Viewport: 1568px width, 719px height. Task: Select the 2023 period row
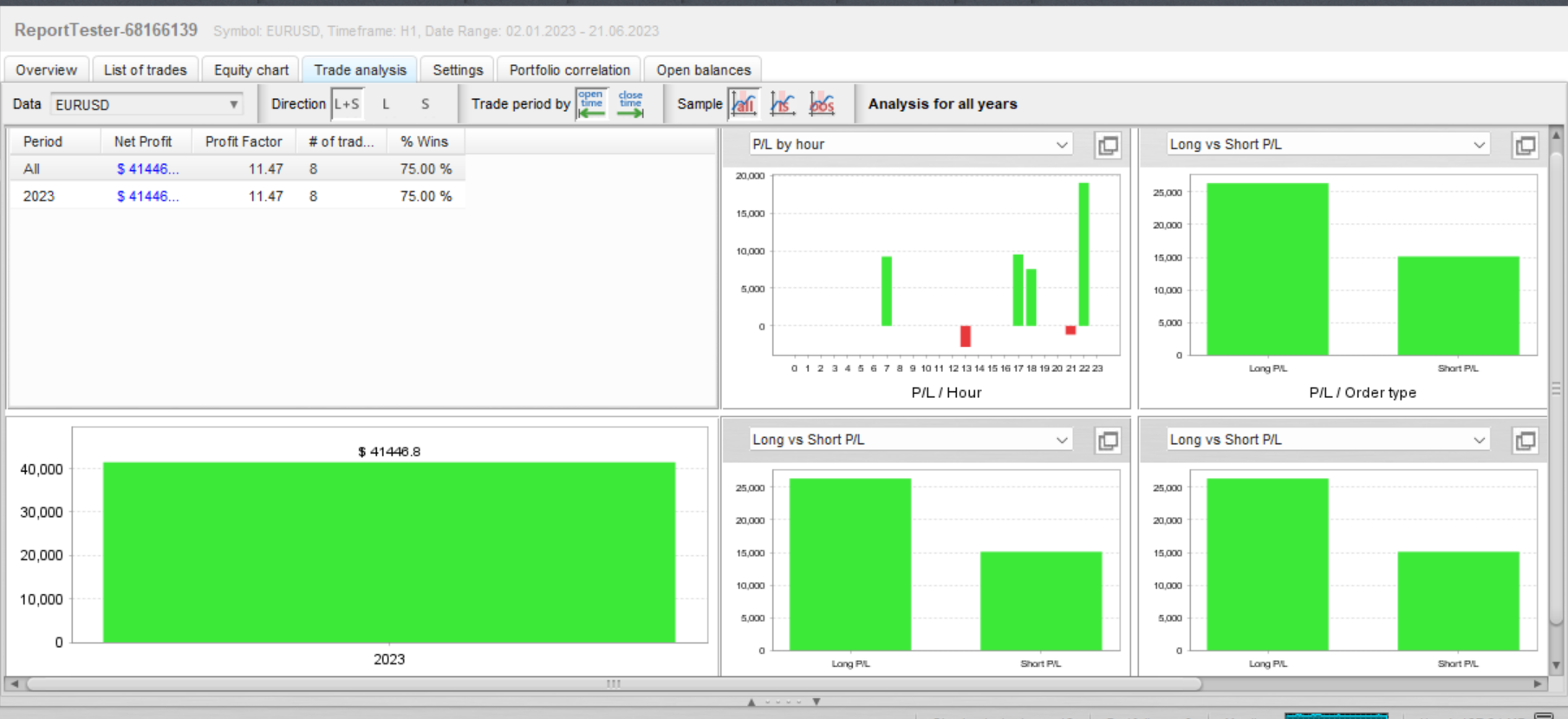tap(237, 196)
